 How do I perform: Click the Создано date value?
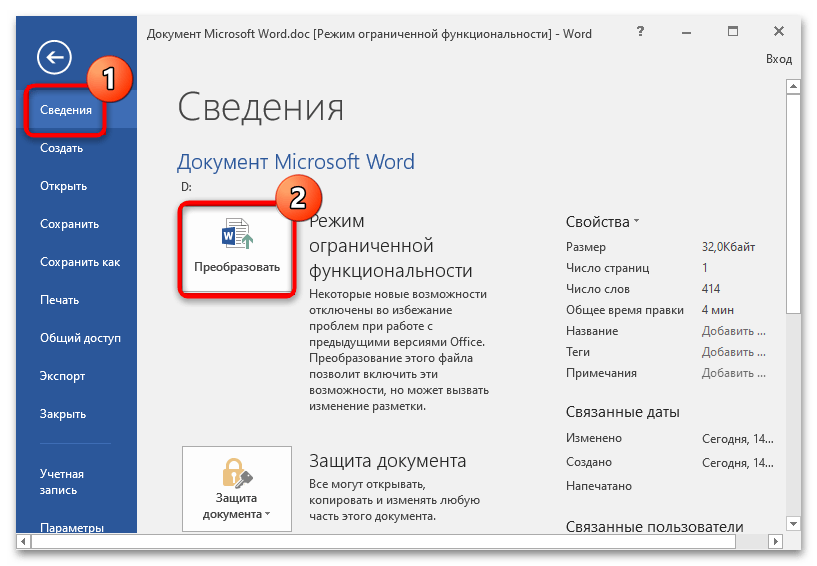tap(737, 463)
